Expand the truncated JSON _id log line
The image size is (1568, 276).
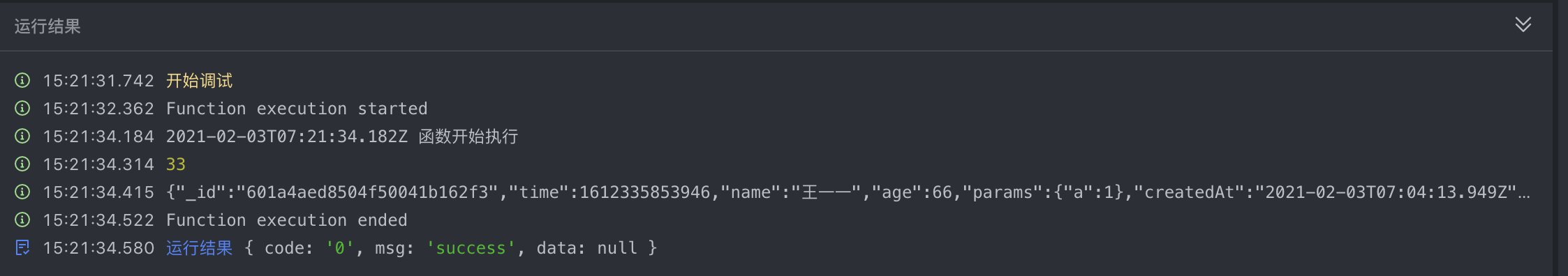click(x=848, y=192)
